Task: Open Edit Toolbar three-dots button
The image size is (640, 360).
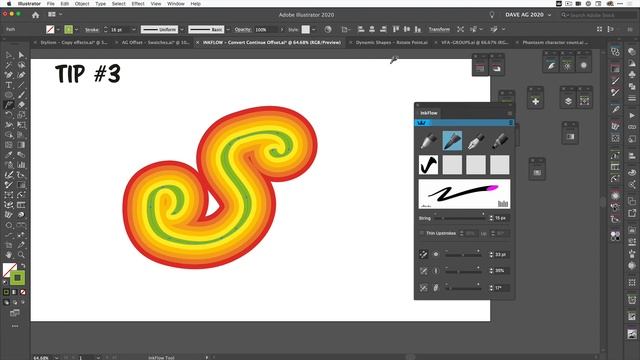Action: point(15,326)
